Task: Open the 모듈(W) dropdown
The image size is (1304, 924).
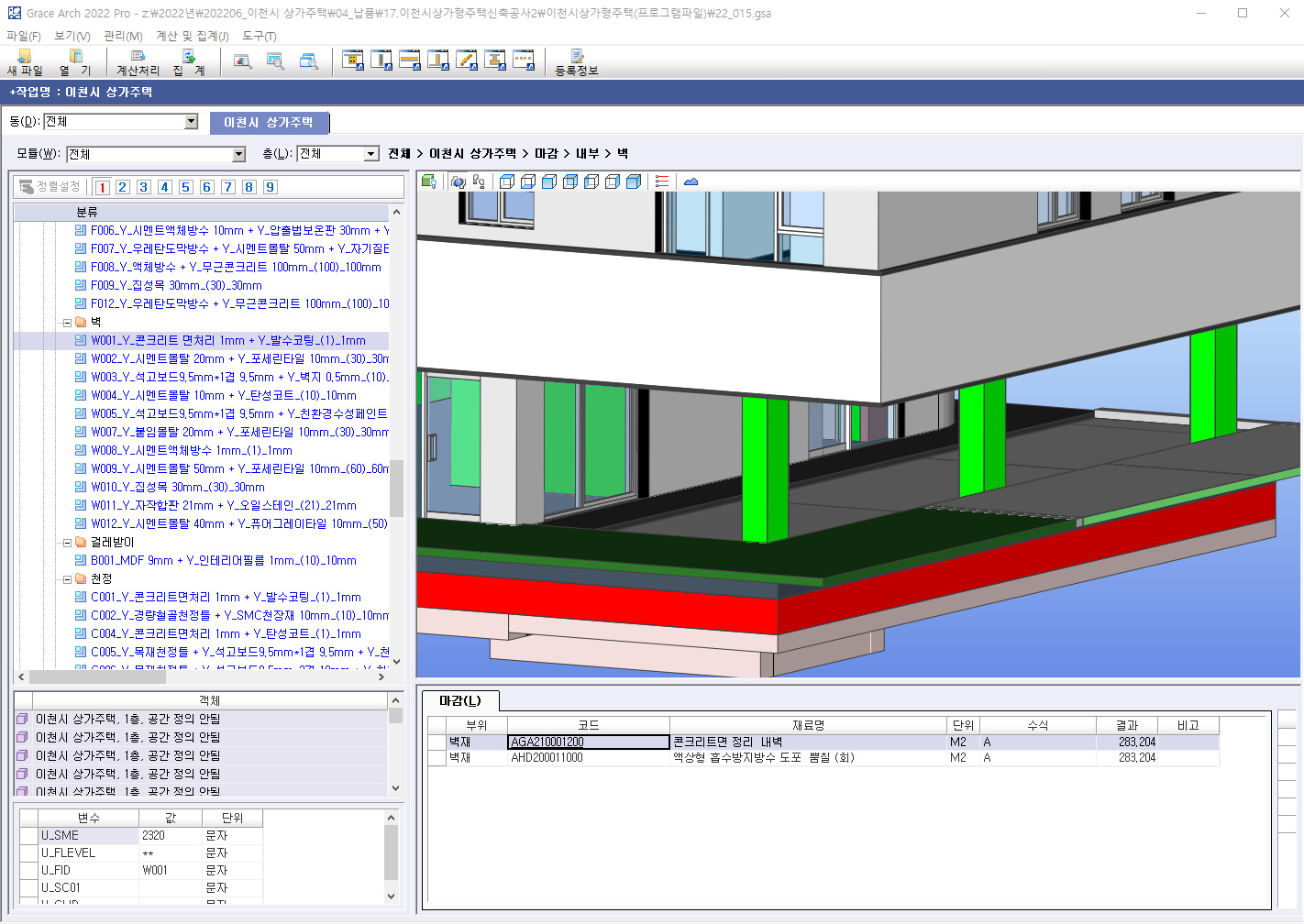Action: click(x=238, y=154)
